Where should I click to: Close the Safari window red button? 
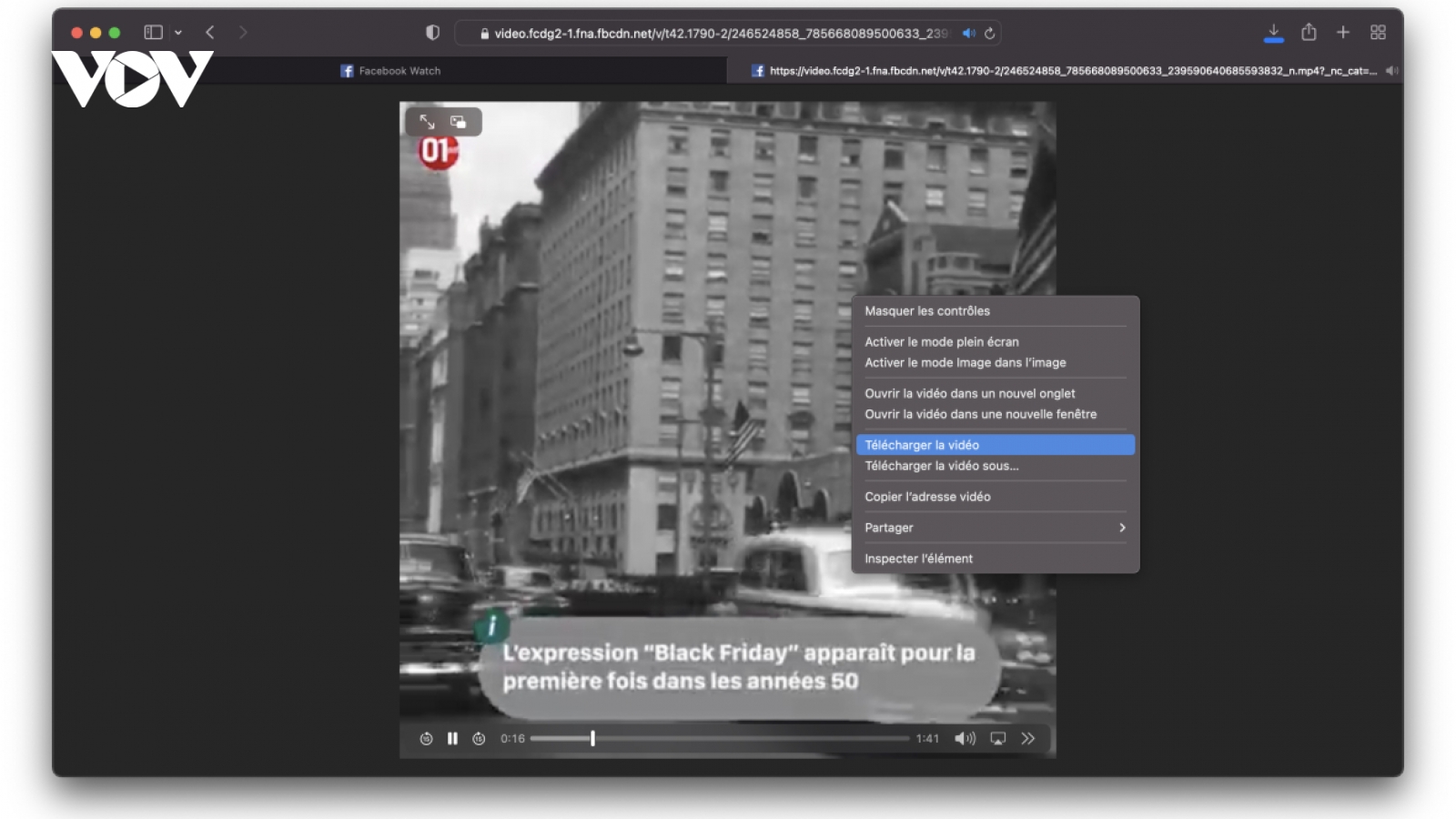(x=77, y=33)
